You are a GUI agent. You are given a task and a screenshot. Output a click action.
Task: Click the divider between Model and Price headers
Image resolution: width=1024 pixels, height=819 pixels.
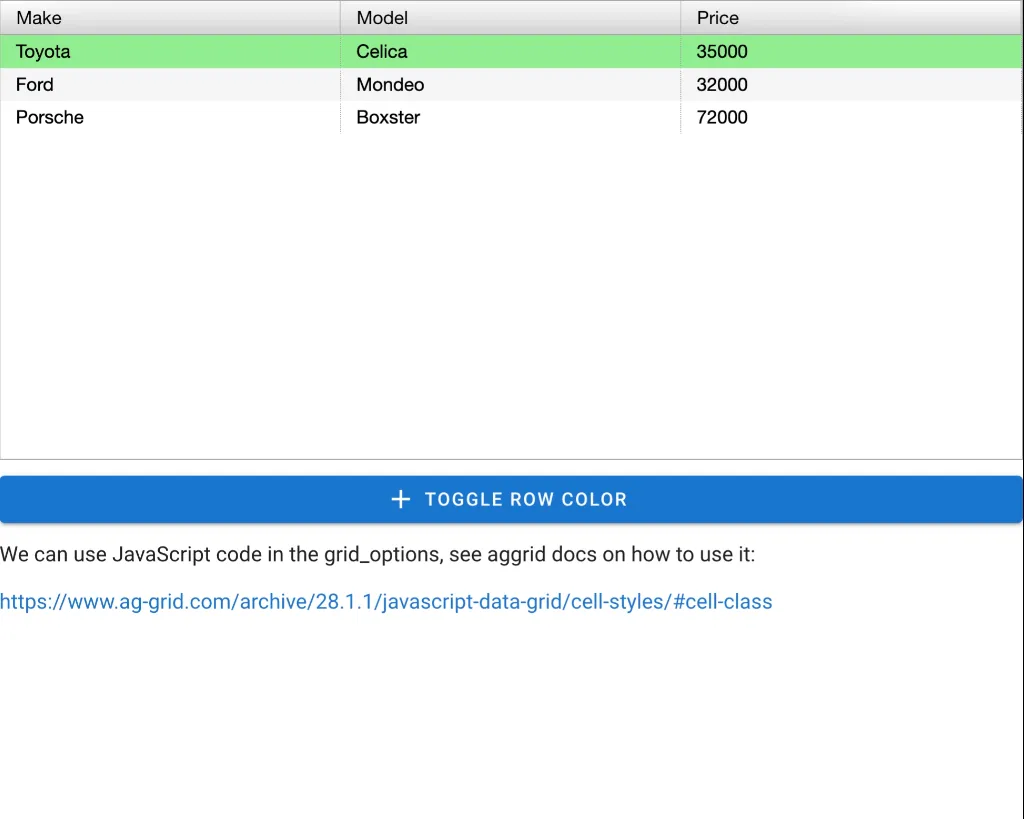click(681, 18)
